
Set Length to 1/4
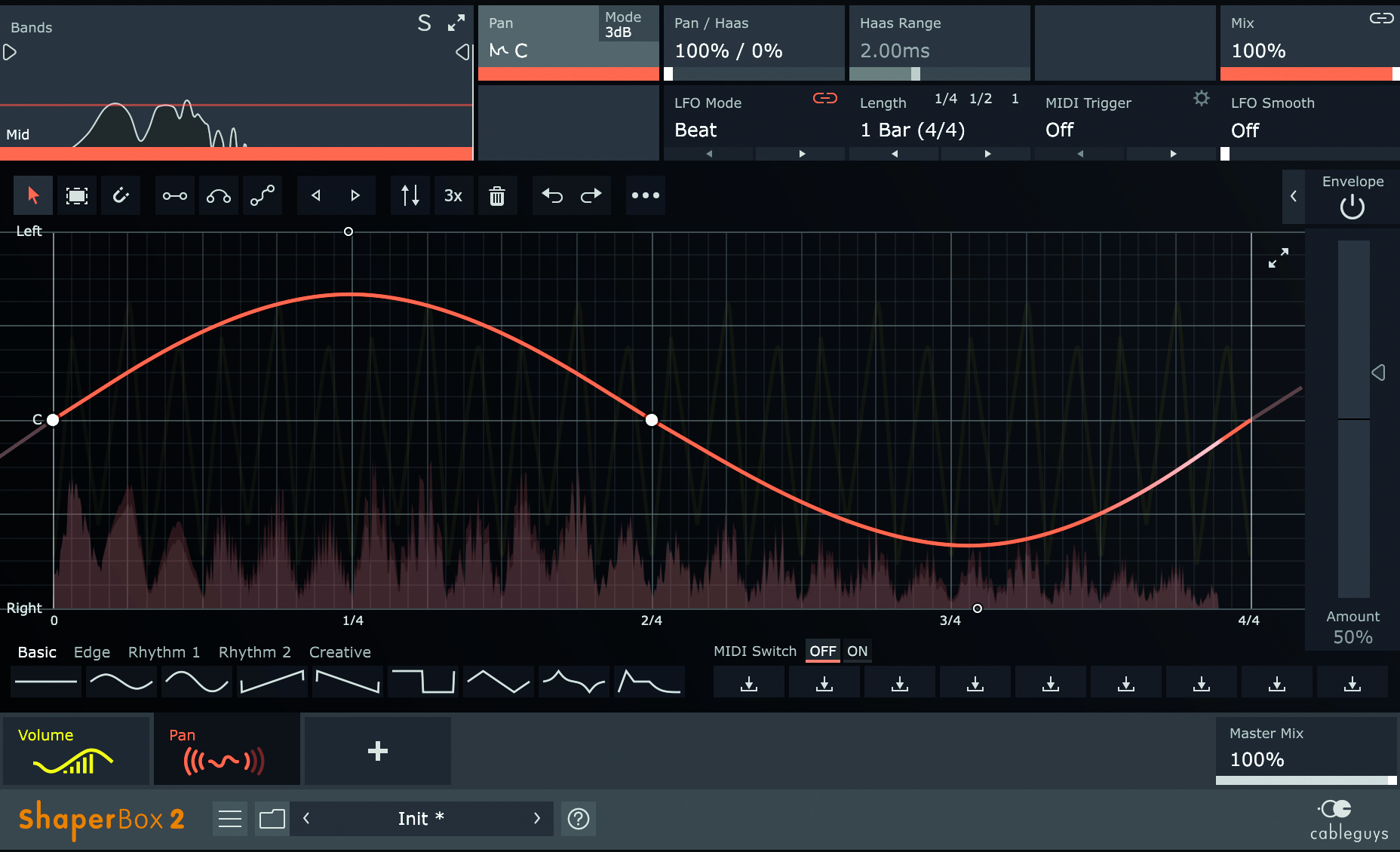click(x=946, y=99)
